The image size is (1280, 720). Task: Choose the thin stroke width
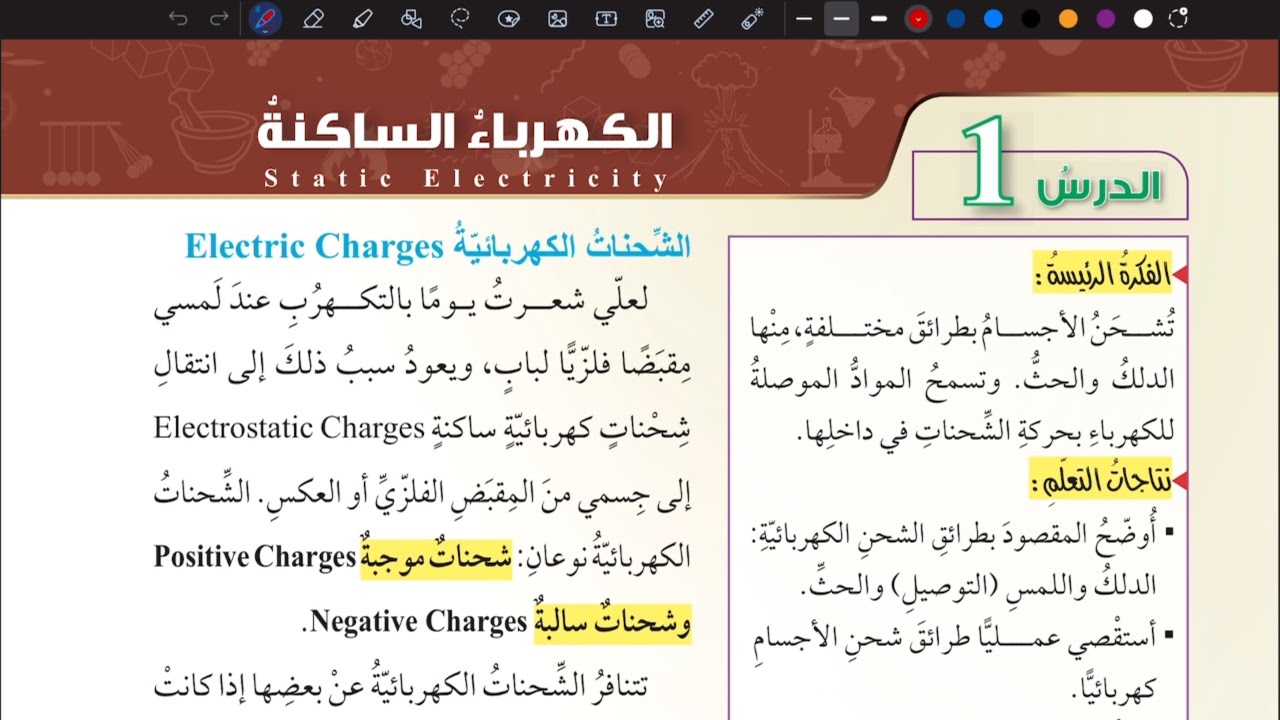click(804, 19)
